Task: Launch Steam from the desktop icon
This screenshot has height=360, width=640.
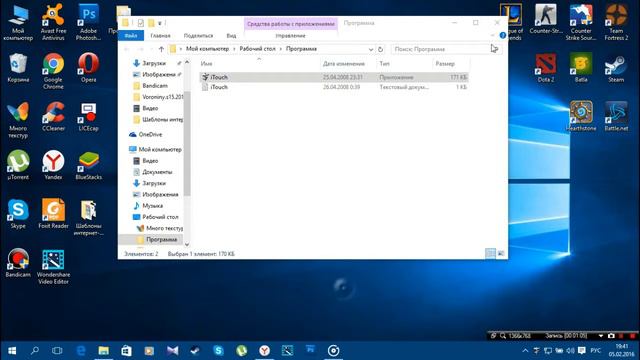Action: click(x=616, y=68)
